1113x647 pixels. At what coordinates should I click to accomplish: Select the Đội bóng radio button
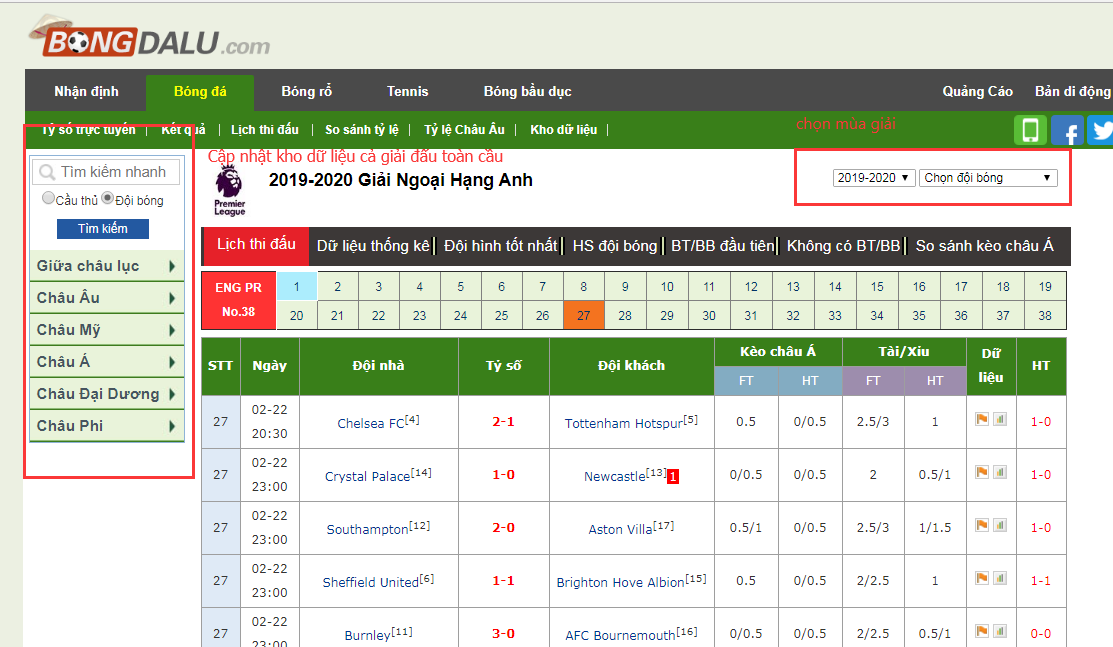[107, 198]
